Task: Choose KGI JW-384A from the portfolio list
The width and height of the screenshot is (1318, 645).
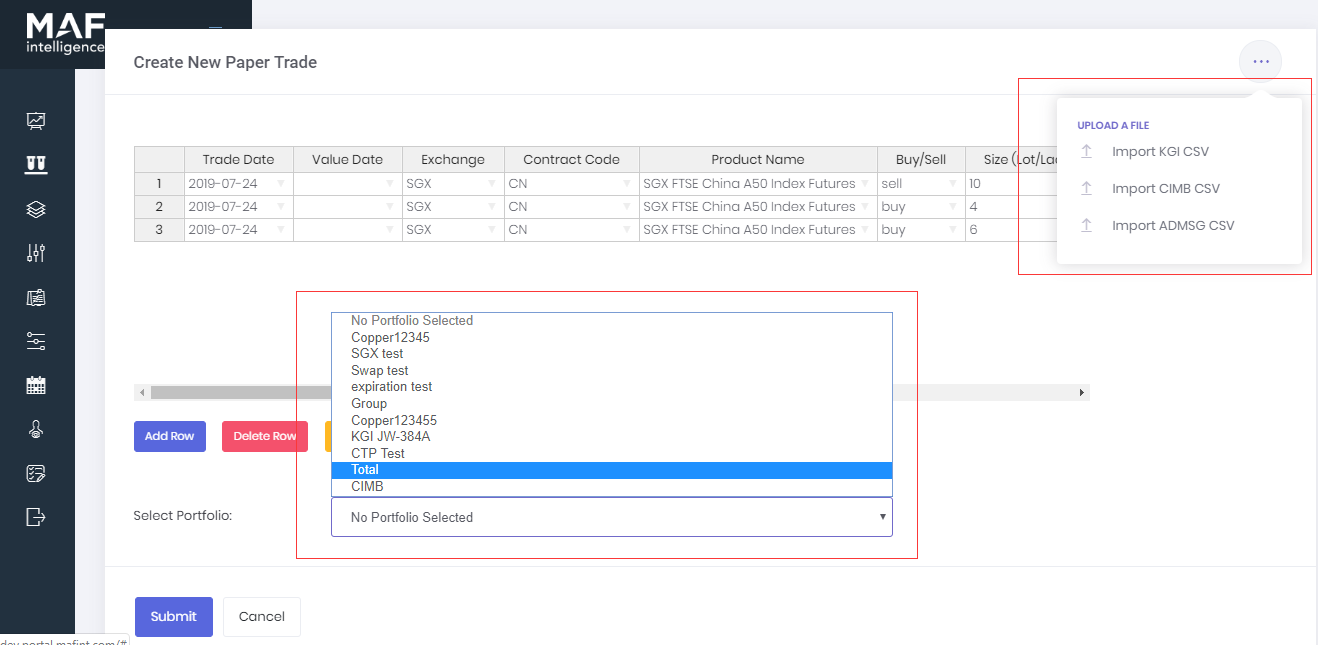Action: tap(611, 437)
